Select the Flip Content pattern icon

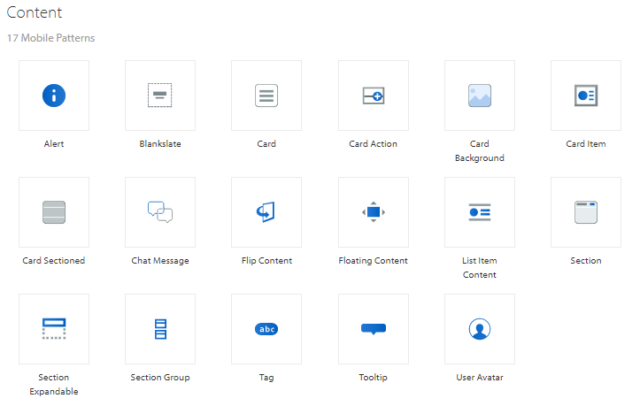coord(266,212)
